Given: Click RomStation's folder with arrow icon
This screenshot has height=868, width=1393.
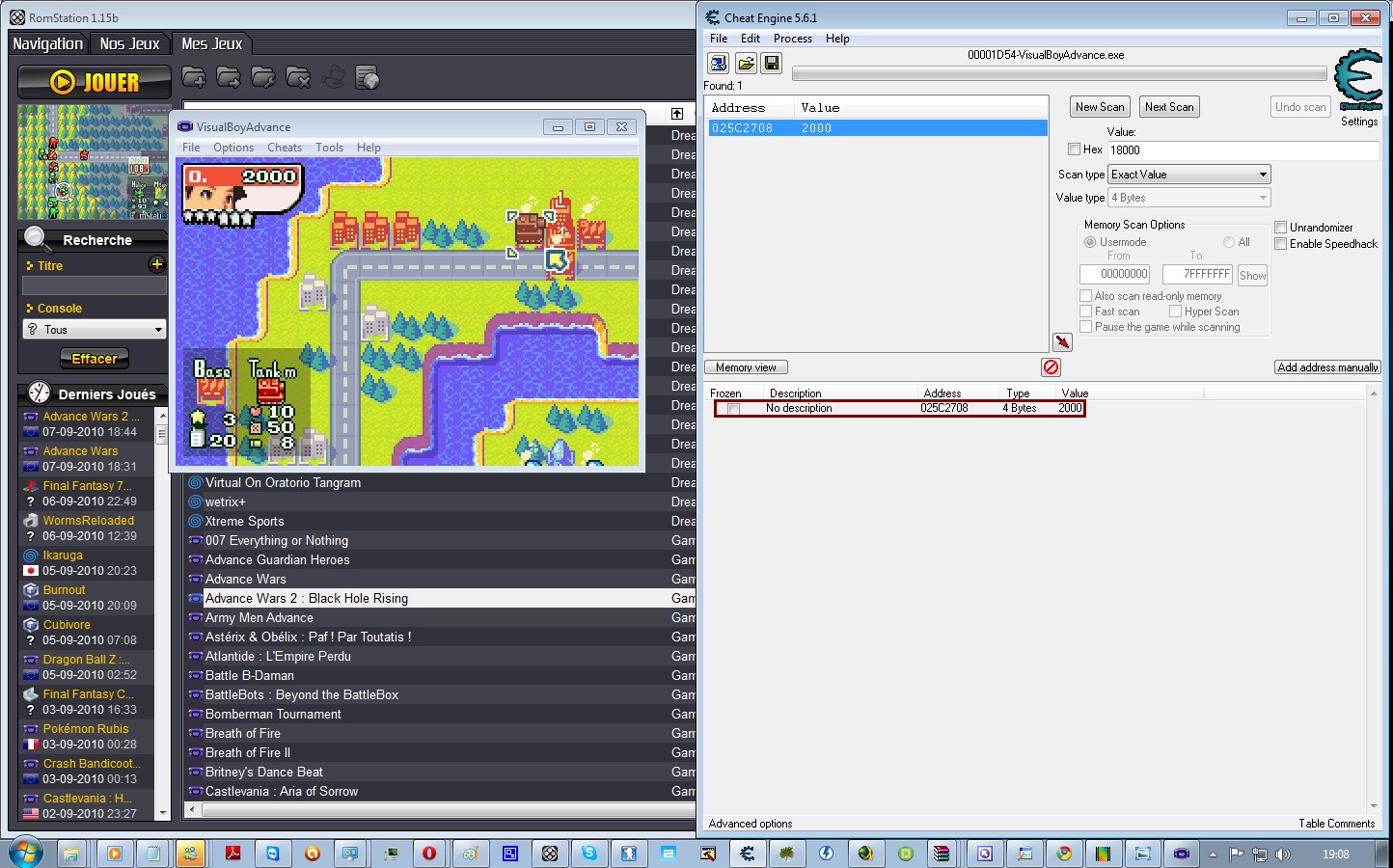Looking at the screenshot, I should click(x=229, y=78).
